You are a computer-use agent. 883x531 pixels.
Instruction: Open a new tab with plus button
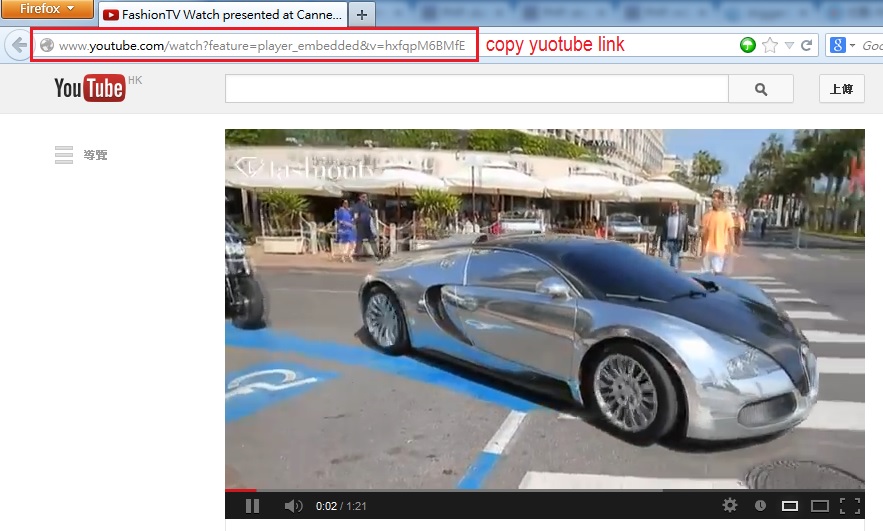pyautogui.click(x=362, y=16)
